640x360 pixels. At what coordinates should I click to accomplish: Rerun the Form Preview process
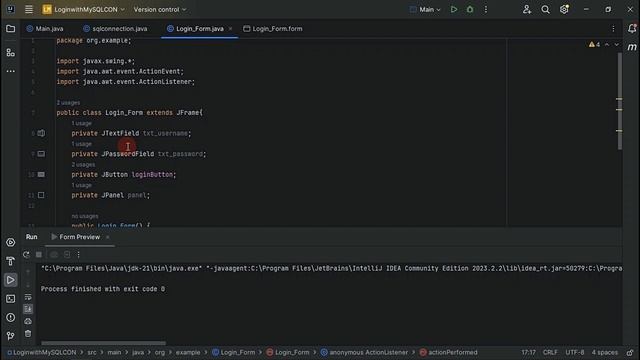coord(26,254)
